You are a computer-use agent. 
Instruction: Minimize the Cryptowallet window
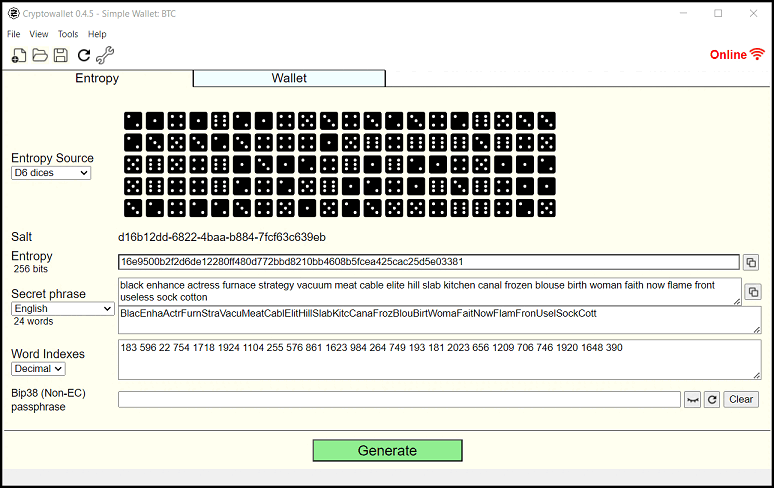684,13
